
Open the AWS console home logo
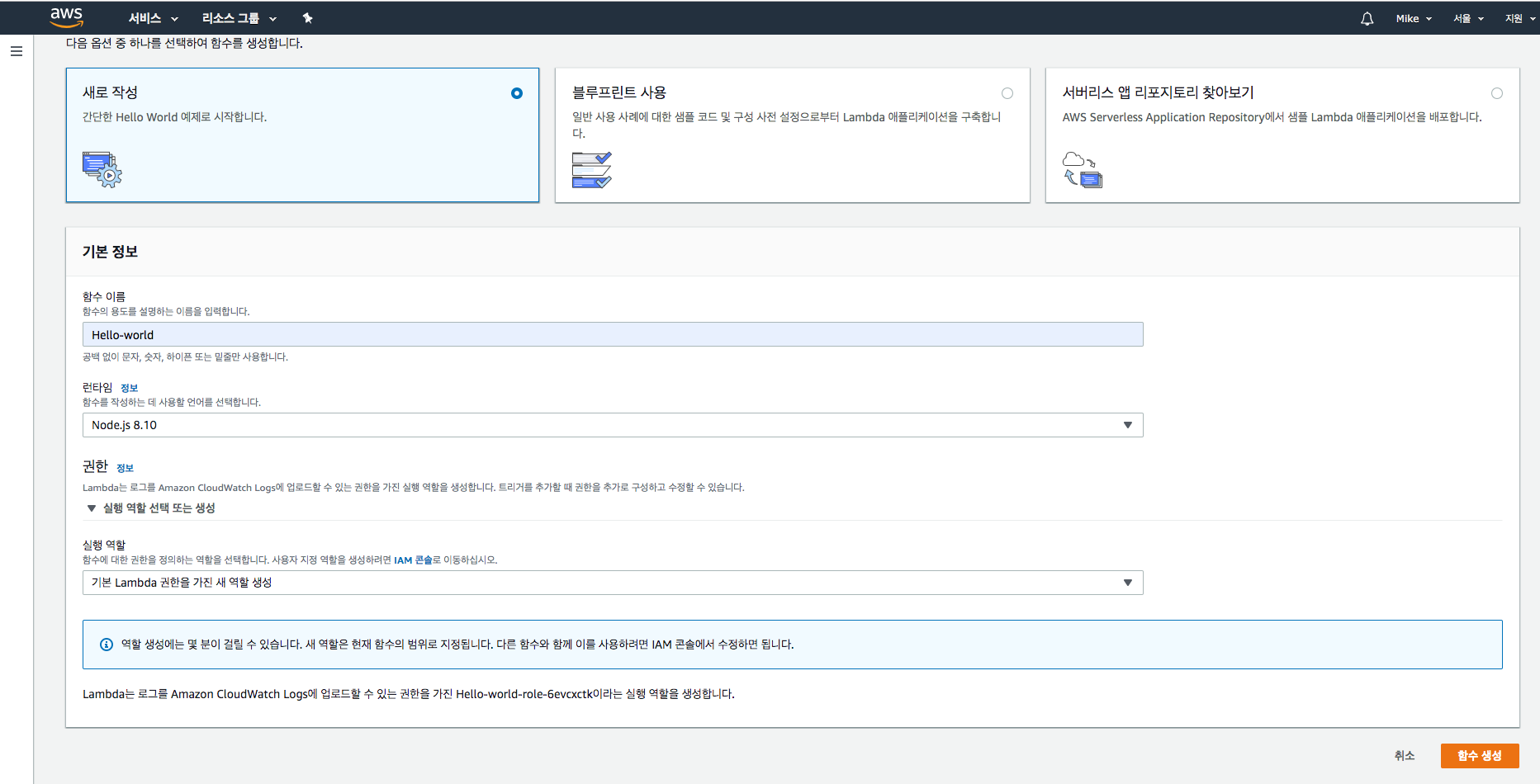[66, 17]
